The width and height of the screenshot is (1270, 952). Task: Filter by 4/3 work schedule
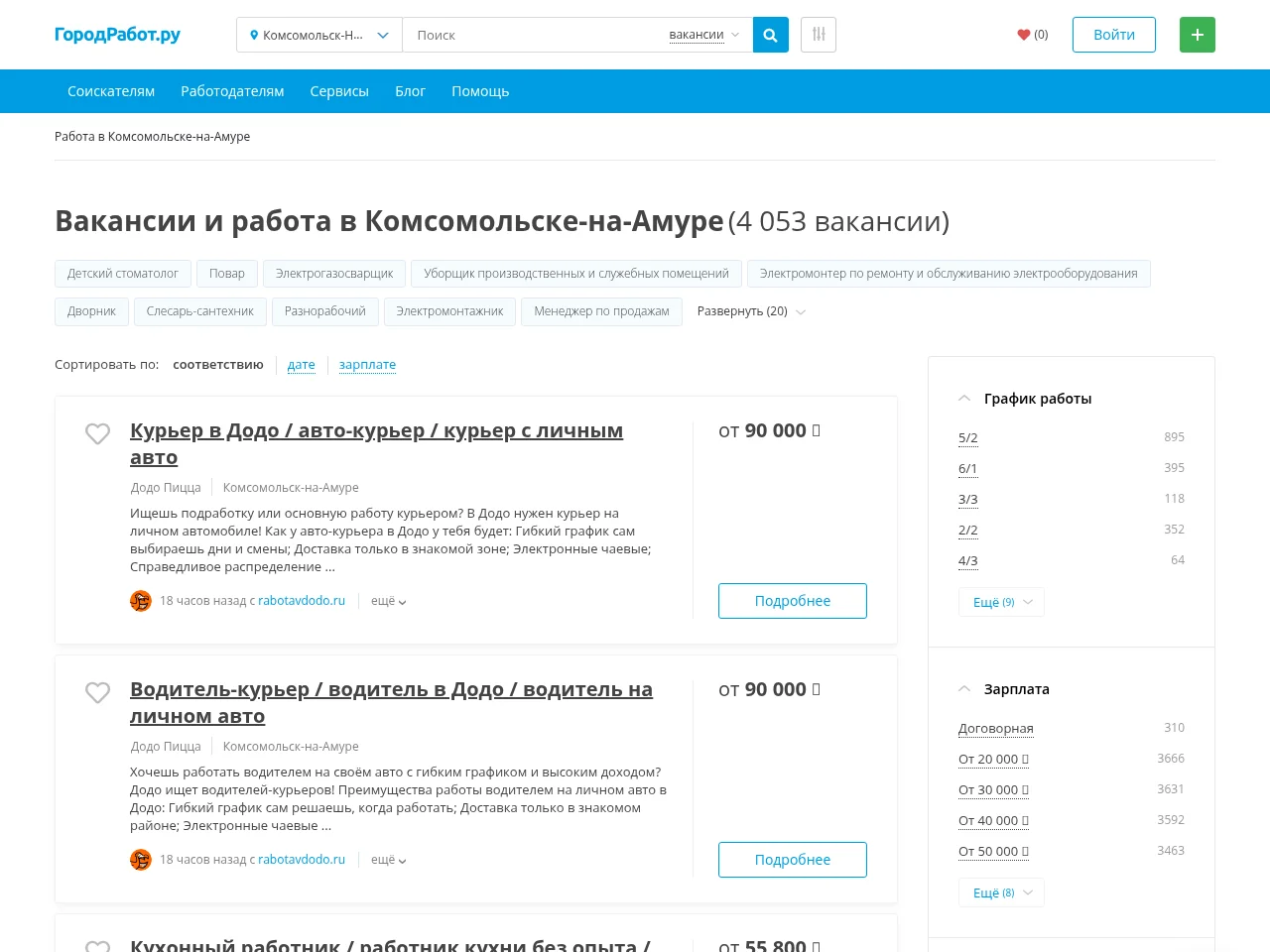968,560
